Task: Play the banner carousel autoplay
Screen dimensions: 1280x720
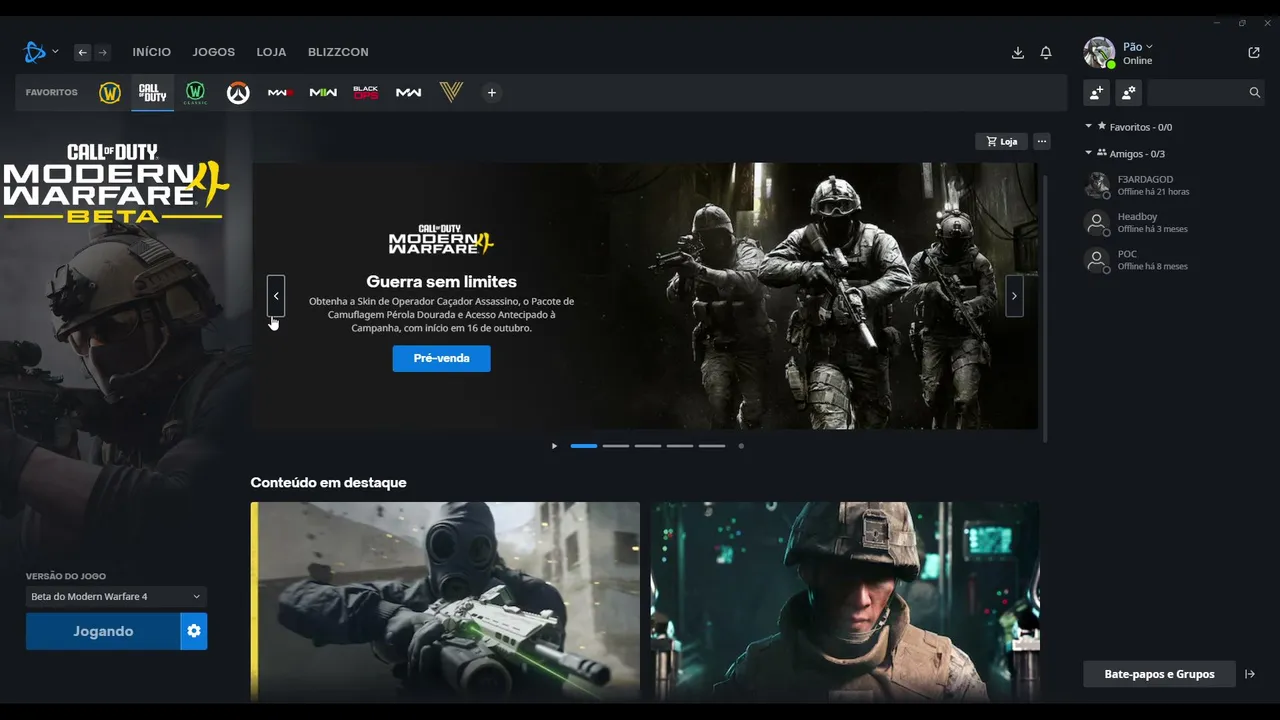Action: pos(554,446)
